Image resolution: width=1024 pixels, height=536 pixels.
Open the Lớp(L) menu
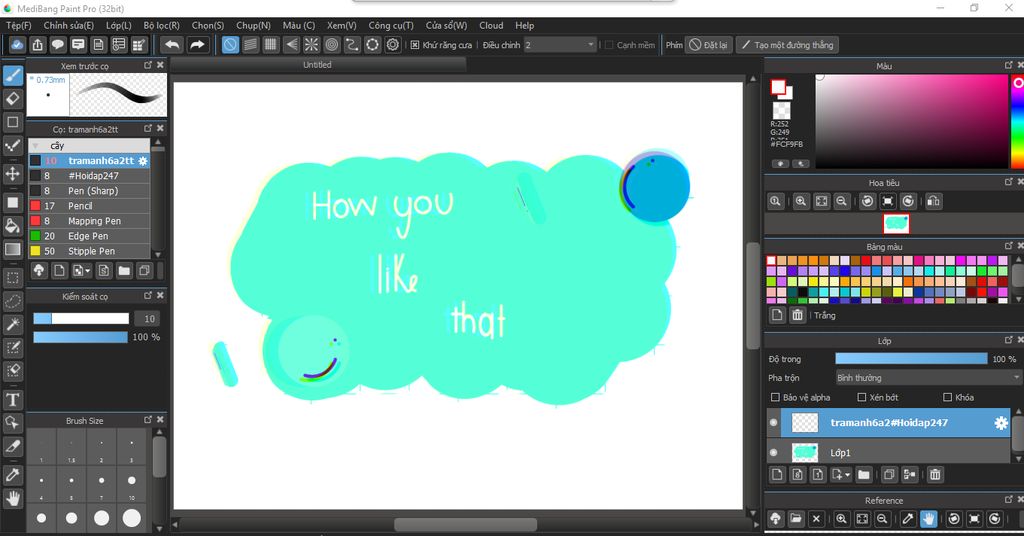tap(119, 25)
